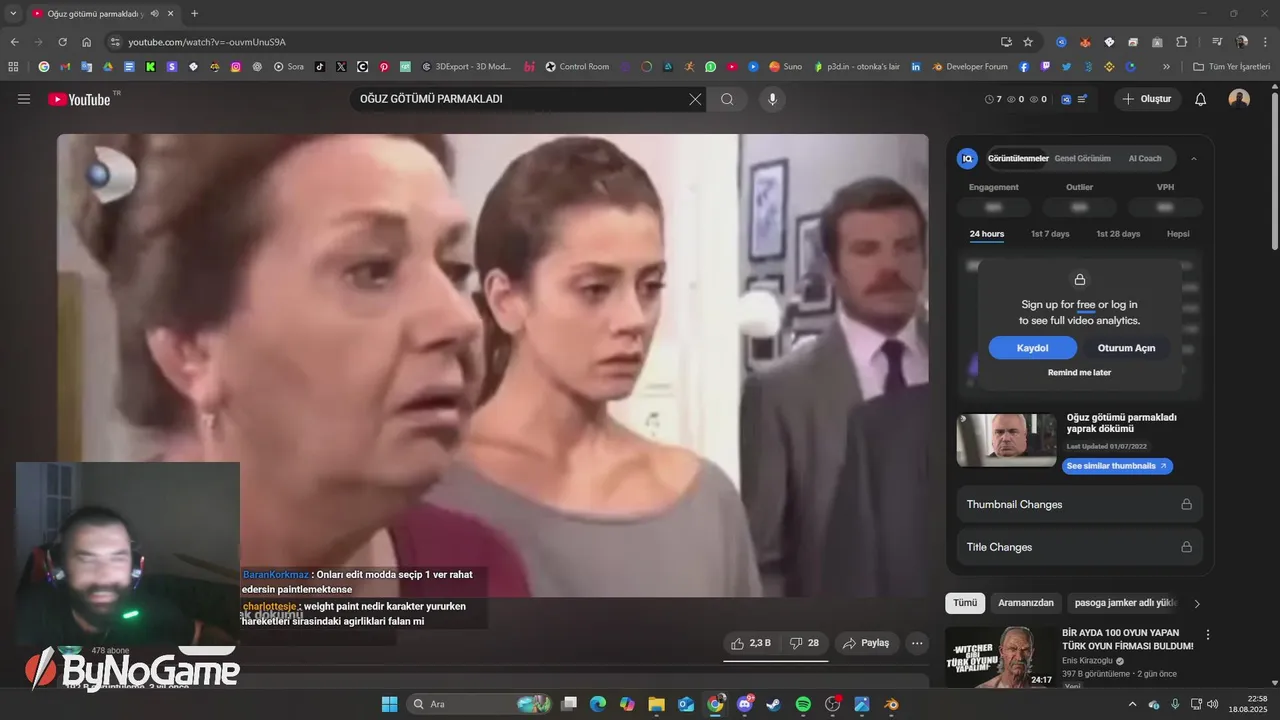
Task: Select the pasoga jamker filter chip
Action: pos(1125,603)
